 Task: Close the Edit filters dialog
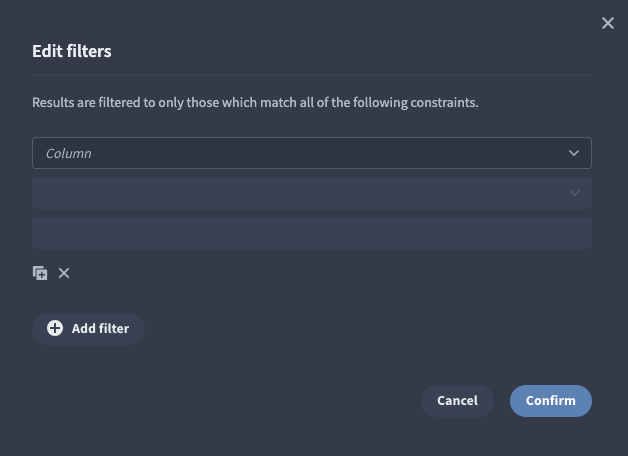608,23
